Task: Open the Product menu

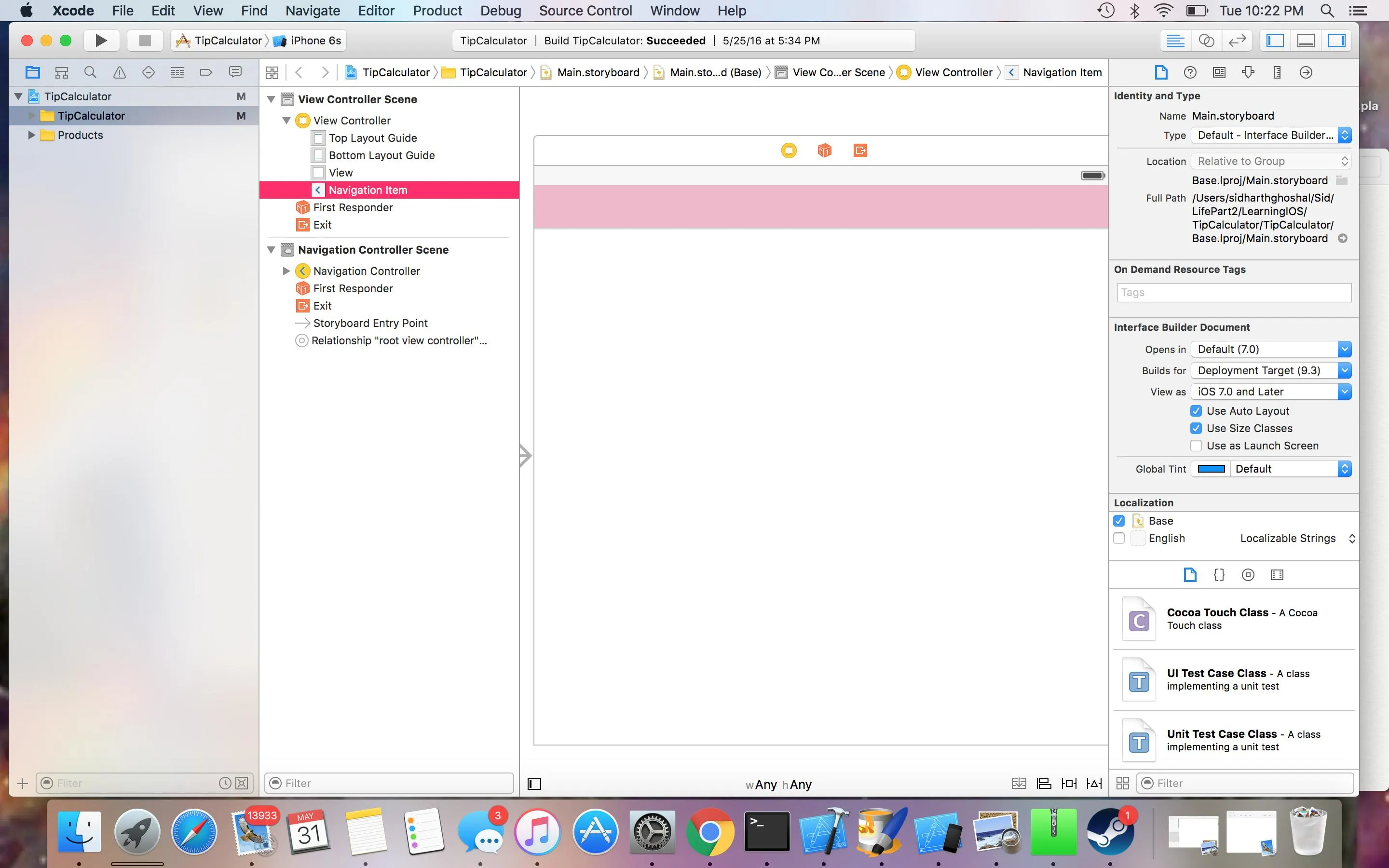Action: pyautogui.click(x=437, y=10)
